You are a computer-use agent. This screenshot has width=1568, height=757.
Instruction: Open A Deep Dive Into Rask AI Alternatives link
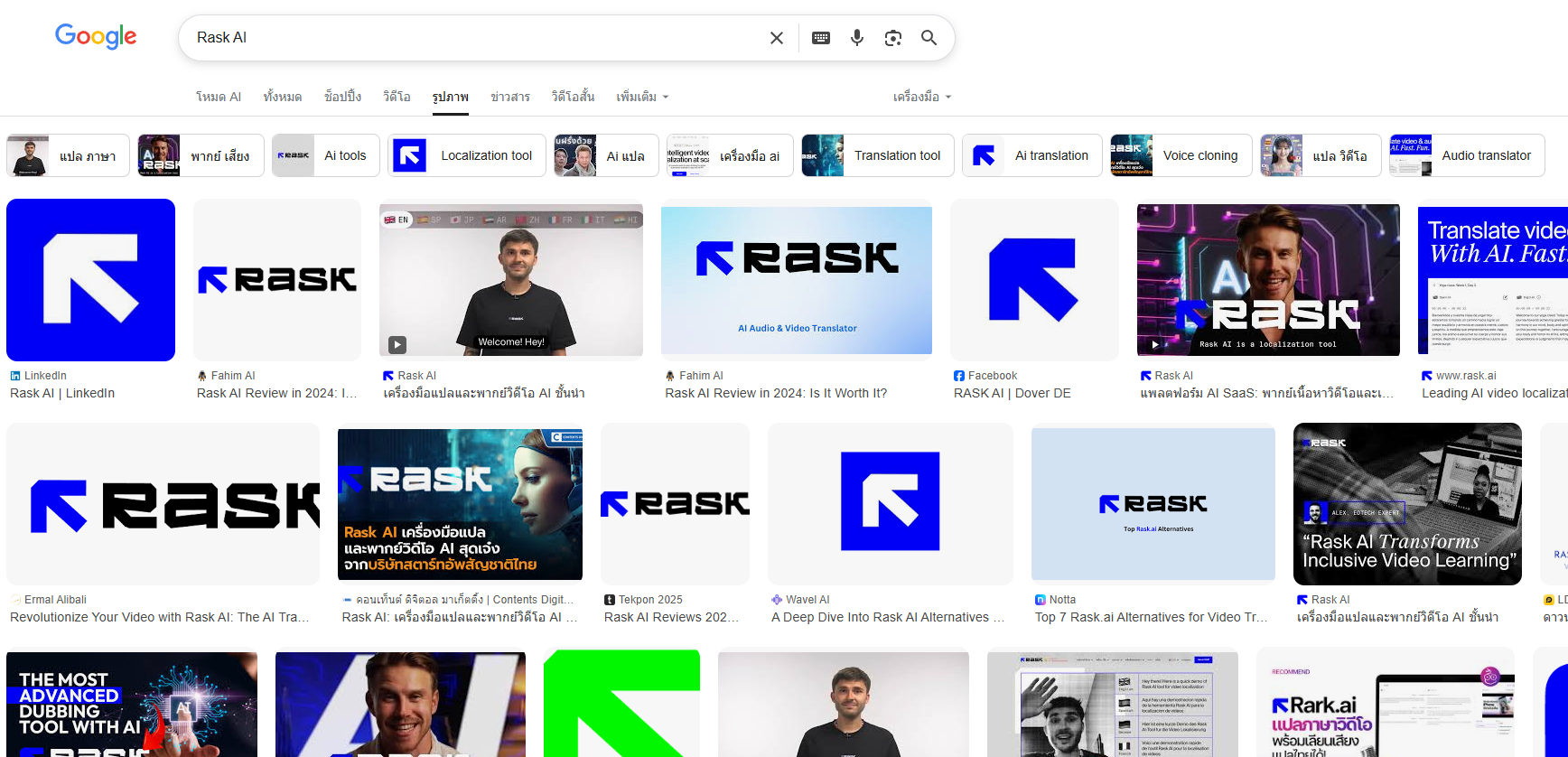click(888, 617)
